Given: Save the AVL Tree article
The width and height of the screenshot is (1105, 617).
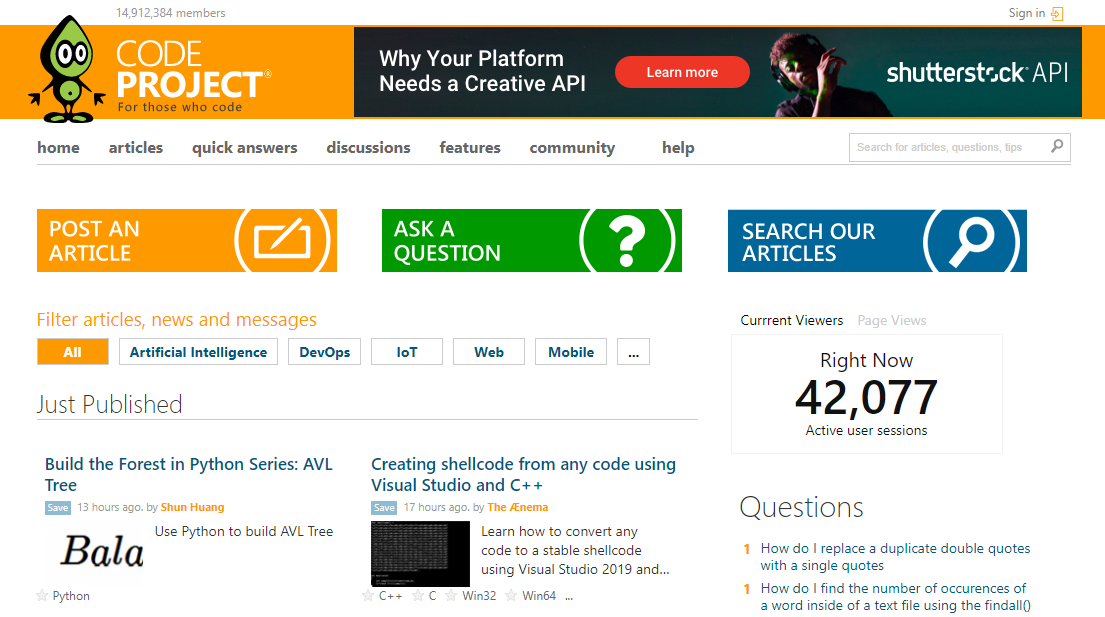Looking at the screenshot, I should tap(58, 508).
